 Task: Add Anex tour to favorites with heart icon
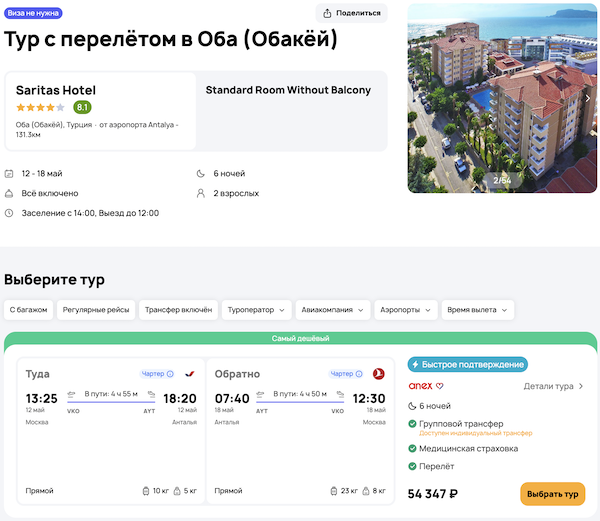[x=440, y=386]
